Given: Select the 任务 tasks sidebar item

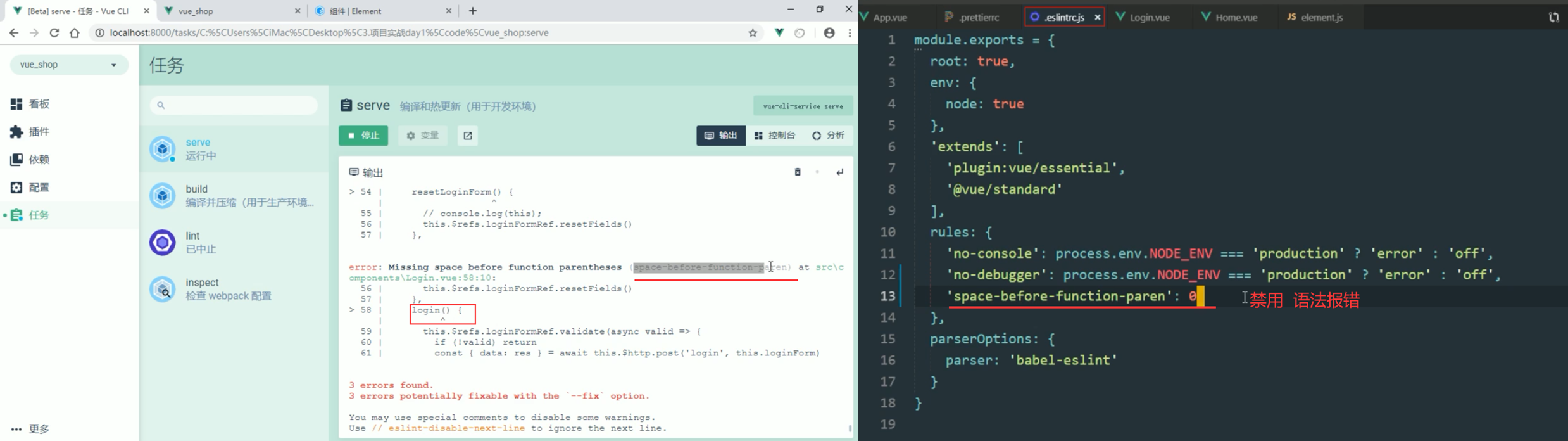Looking at the screenshot, I should click(30, 215).
